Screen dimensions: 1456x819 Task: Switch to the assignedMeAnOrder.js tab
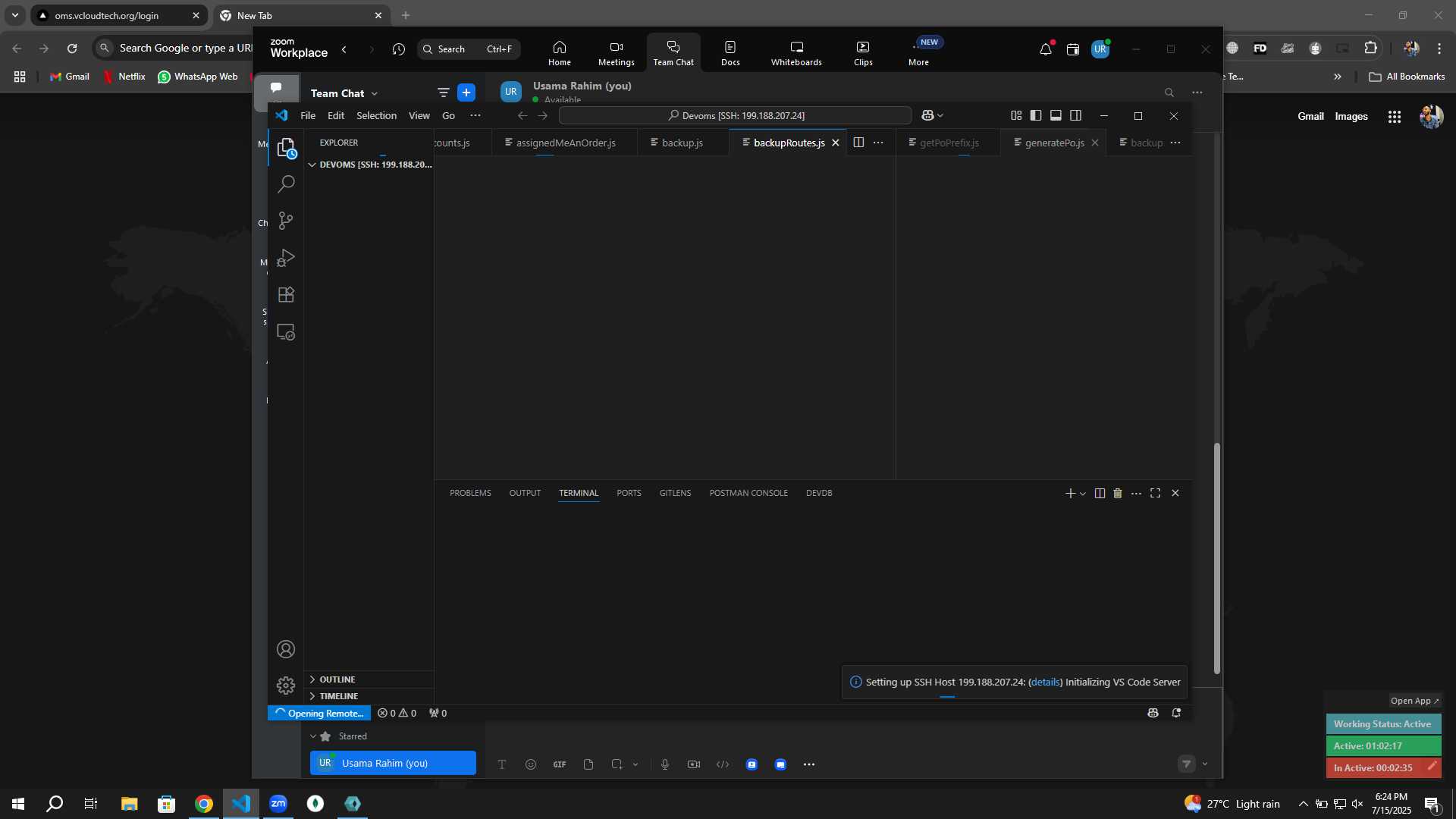pos(565,143)
